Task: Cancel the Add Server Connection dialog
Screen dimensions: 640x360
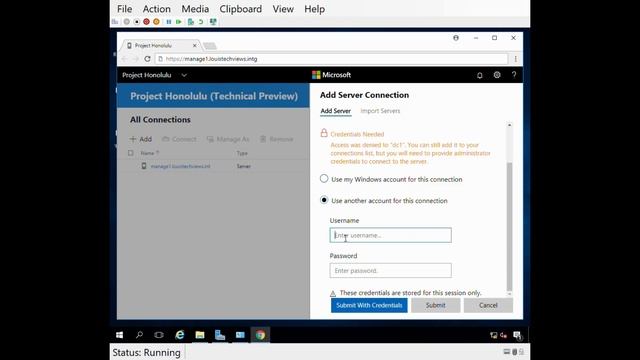Action: [x=488, y=305]
